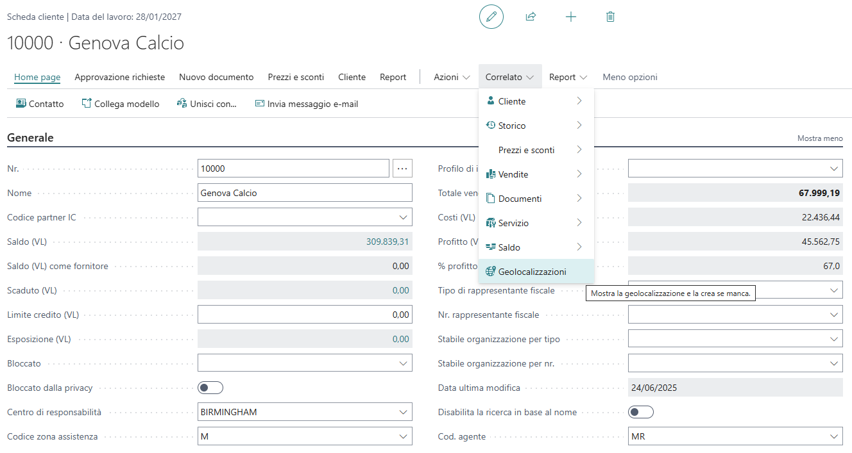Click Costi (VL) value 22.436,44
This screenshot has width=852, height=453.
pos(820,217)
